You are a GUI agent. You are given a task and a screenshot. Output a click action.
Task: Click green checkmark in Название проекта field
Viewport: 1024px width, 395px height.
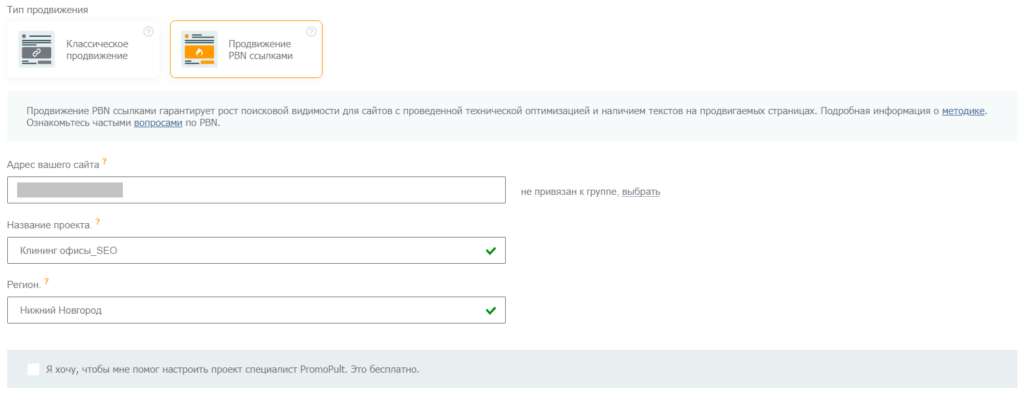pyautogui.click(x=490, y=251)
